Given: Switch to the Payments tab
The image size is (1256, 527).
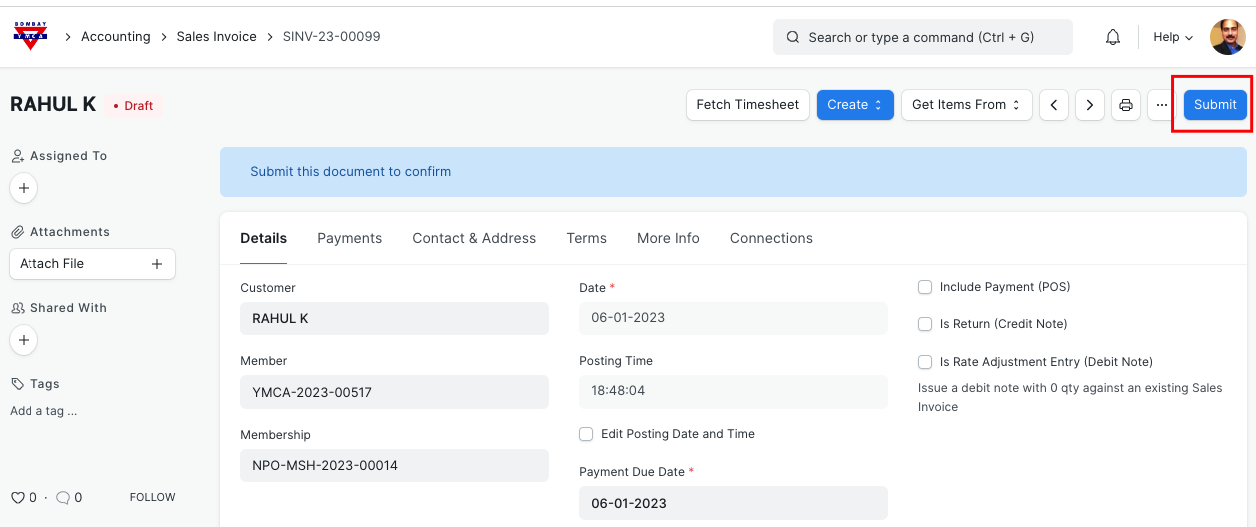Looking at the screenshot, I should coord(349,238).
